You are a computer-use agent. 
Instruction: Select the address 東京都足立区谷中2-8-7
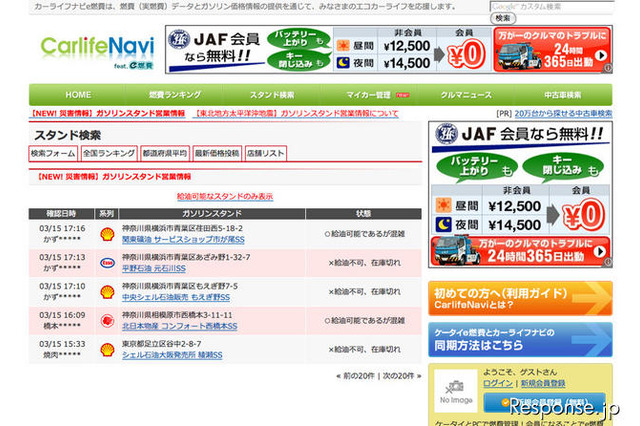162,344
